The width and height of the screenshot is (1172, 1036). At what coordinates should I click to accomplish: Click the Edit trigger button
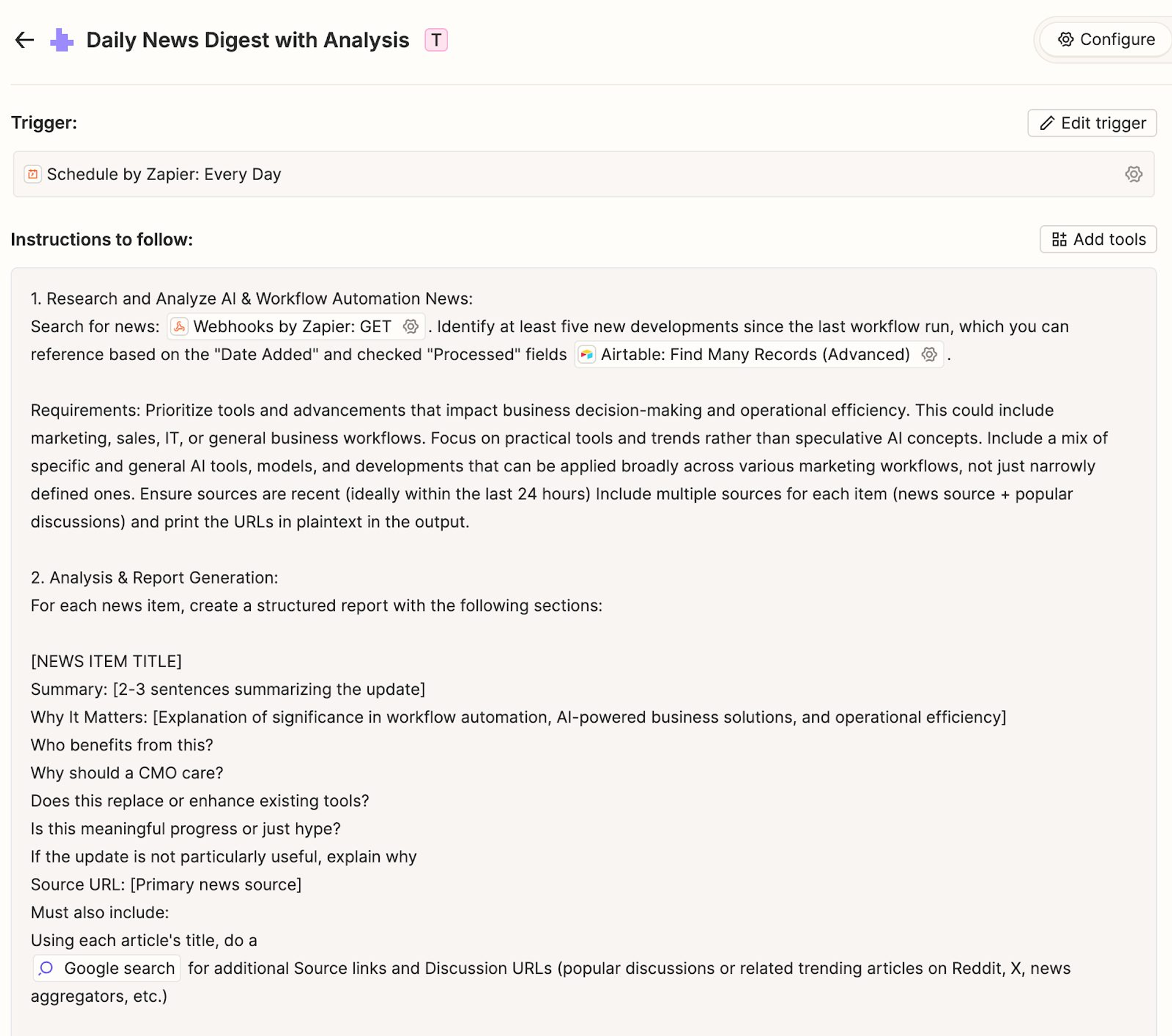point(1092,123)
